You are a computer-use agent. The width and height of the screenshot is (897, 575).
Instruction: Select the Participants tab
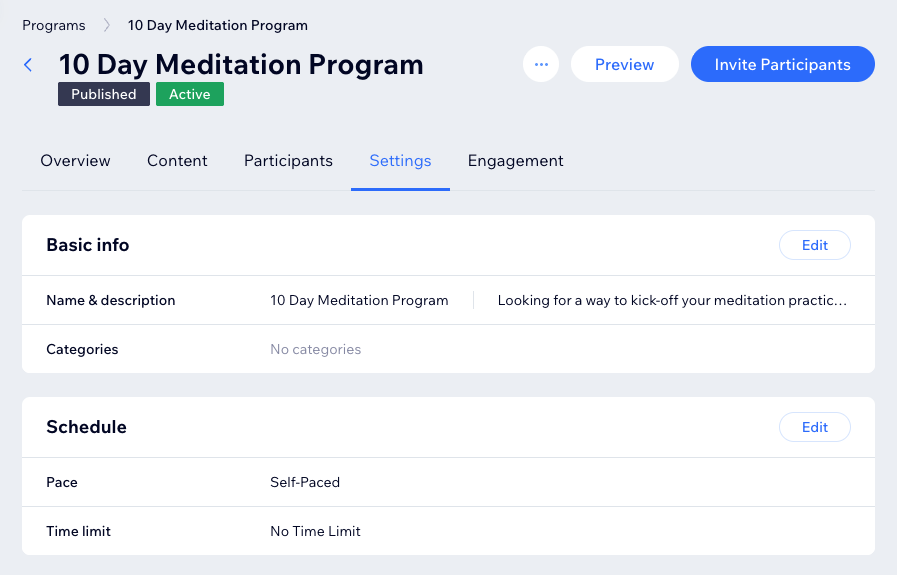tap(288, 161)
